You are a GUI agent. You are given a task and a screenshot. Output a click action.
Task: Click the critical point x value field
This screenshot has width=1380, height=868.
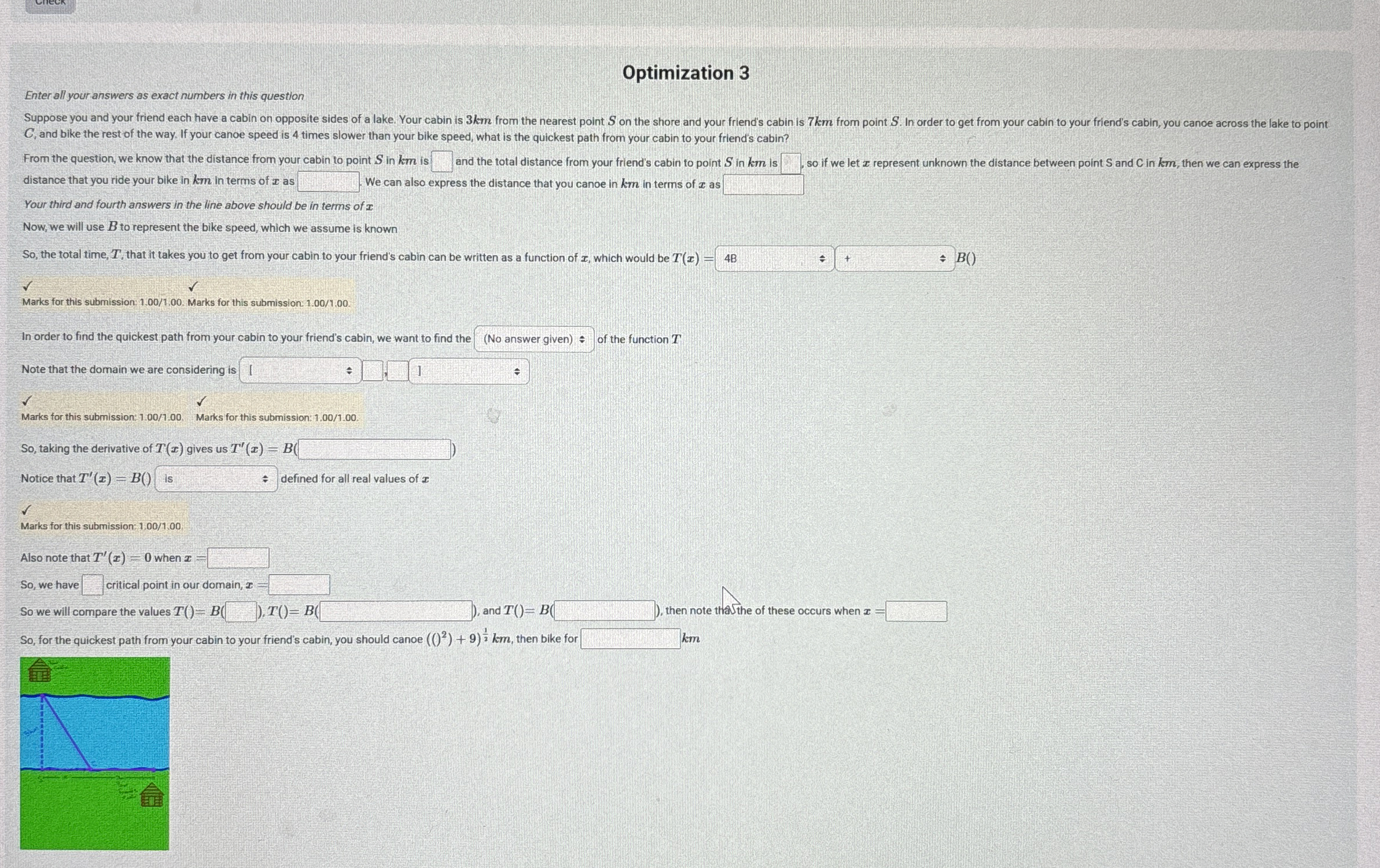[x=299, y=584]
